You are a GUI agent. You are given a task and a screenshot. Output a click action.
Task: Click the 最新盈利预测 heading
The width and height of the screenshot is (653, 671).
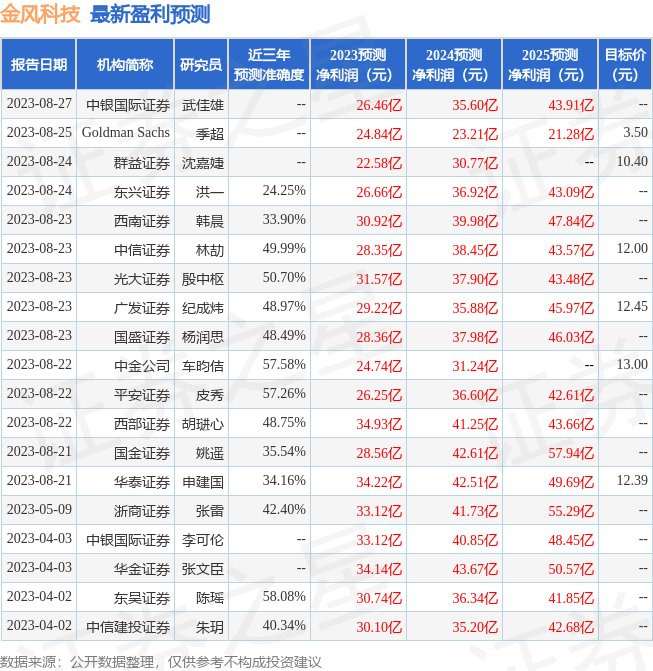click(150, 14)
